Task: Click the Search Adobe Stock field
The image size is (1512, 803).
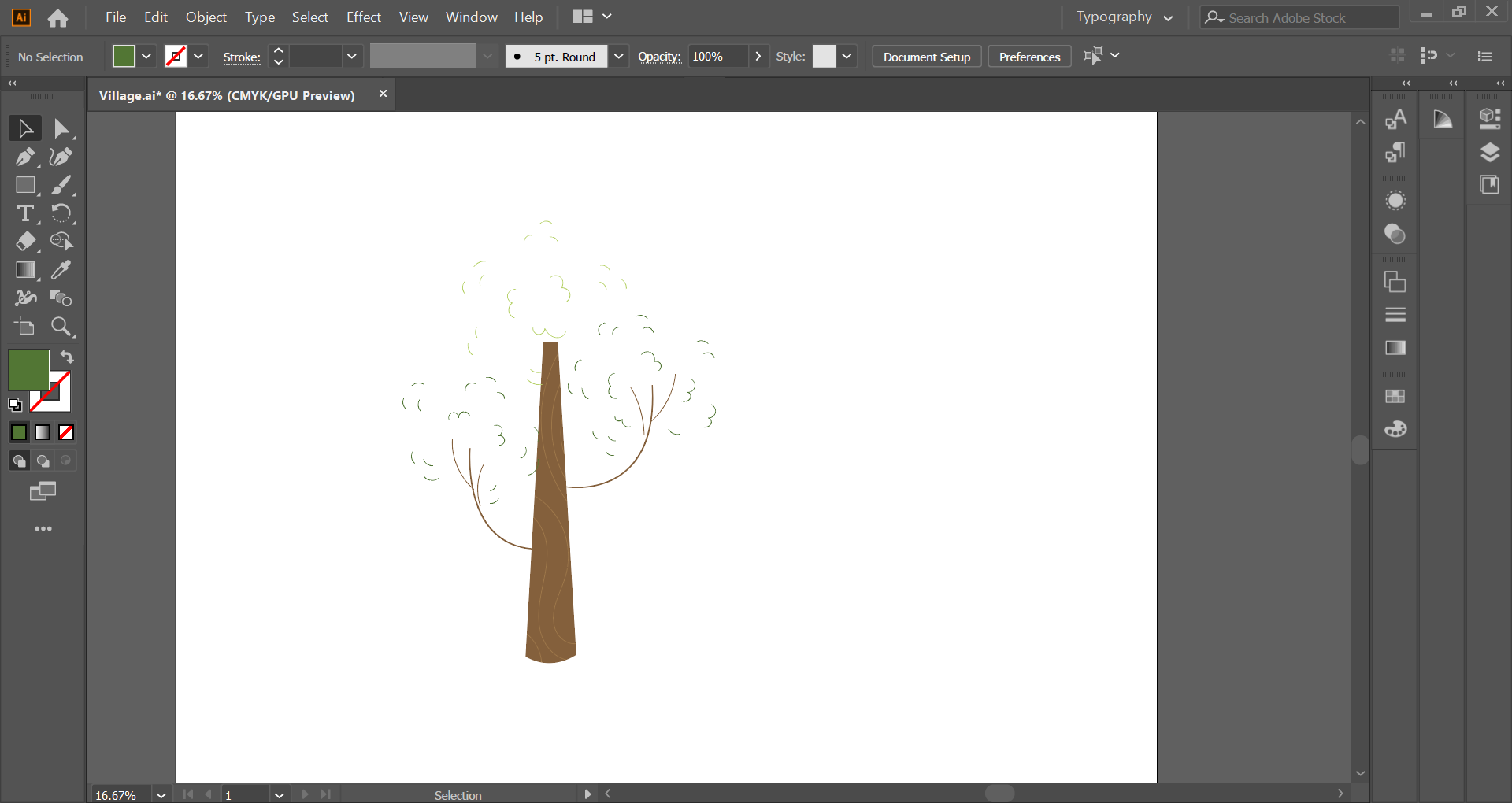Action: 1299,17
